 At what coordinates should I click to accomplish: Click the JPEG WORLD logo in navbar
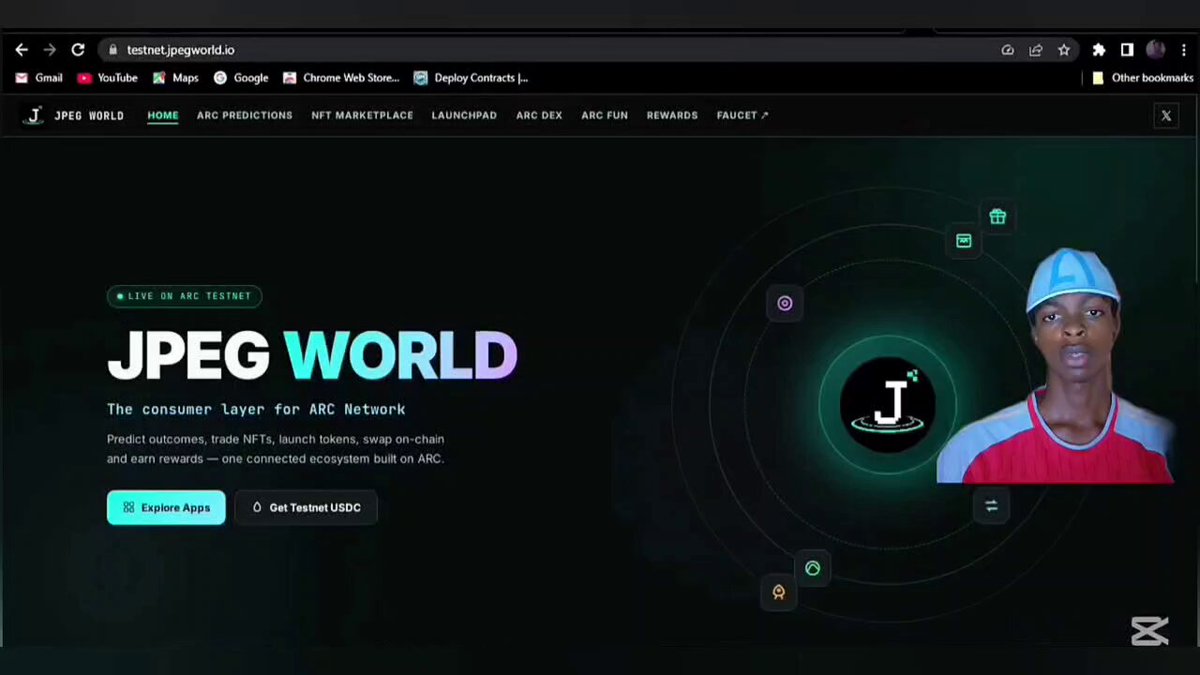pos(73,116)
